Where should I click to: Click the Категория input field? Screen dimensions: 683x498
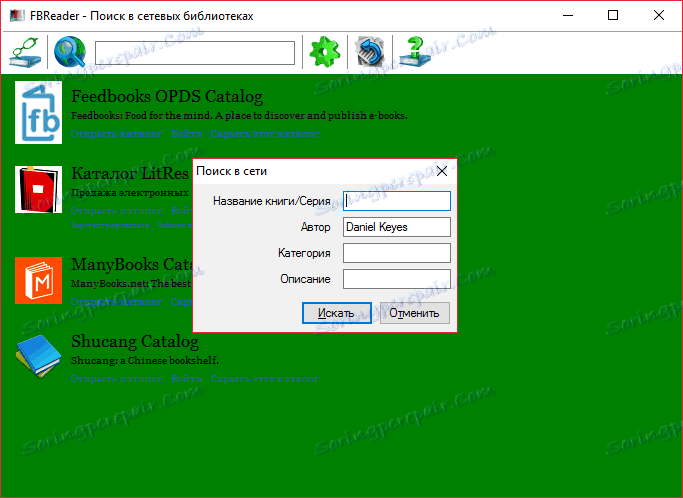pos(397,253)
